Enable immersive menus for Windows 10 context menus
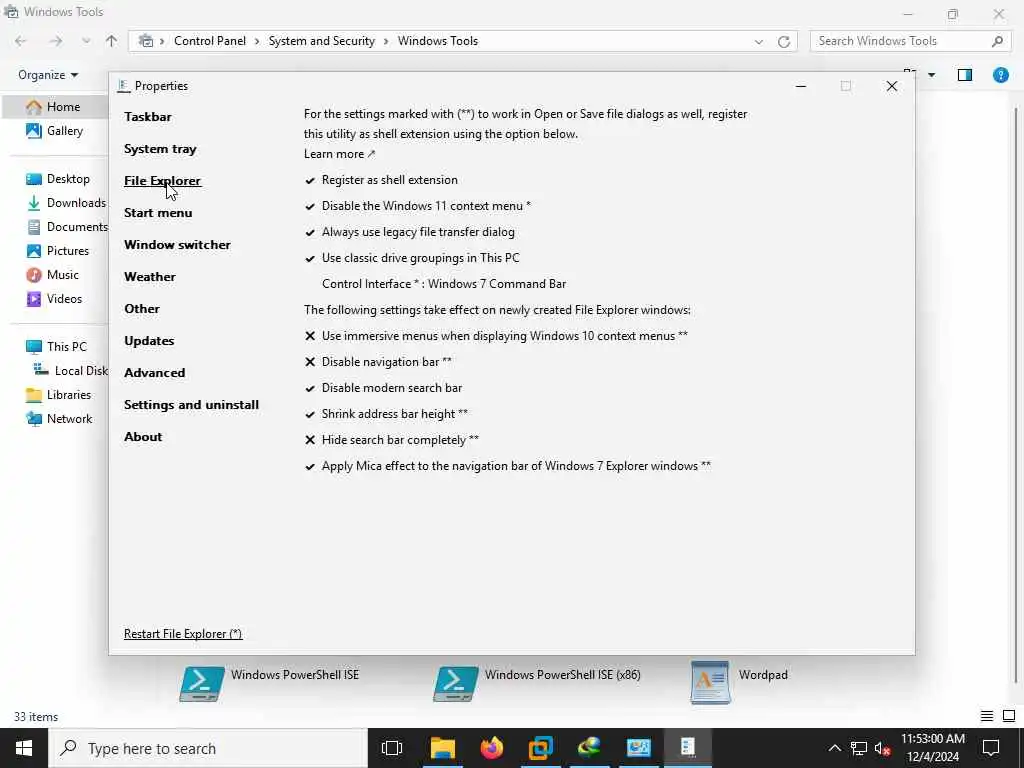Screen dimensions: 1024x768 [496, 336]
